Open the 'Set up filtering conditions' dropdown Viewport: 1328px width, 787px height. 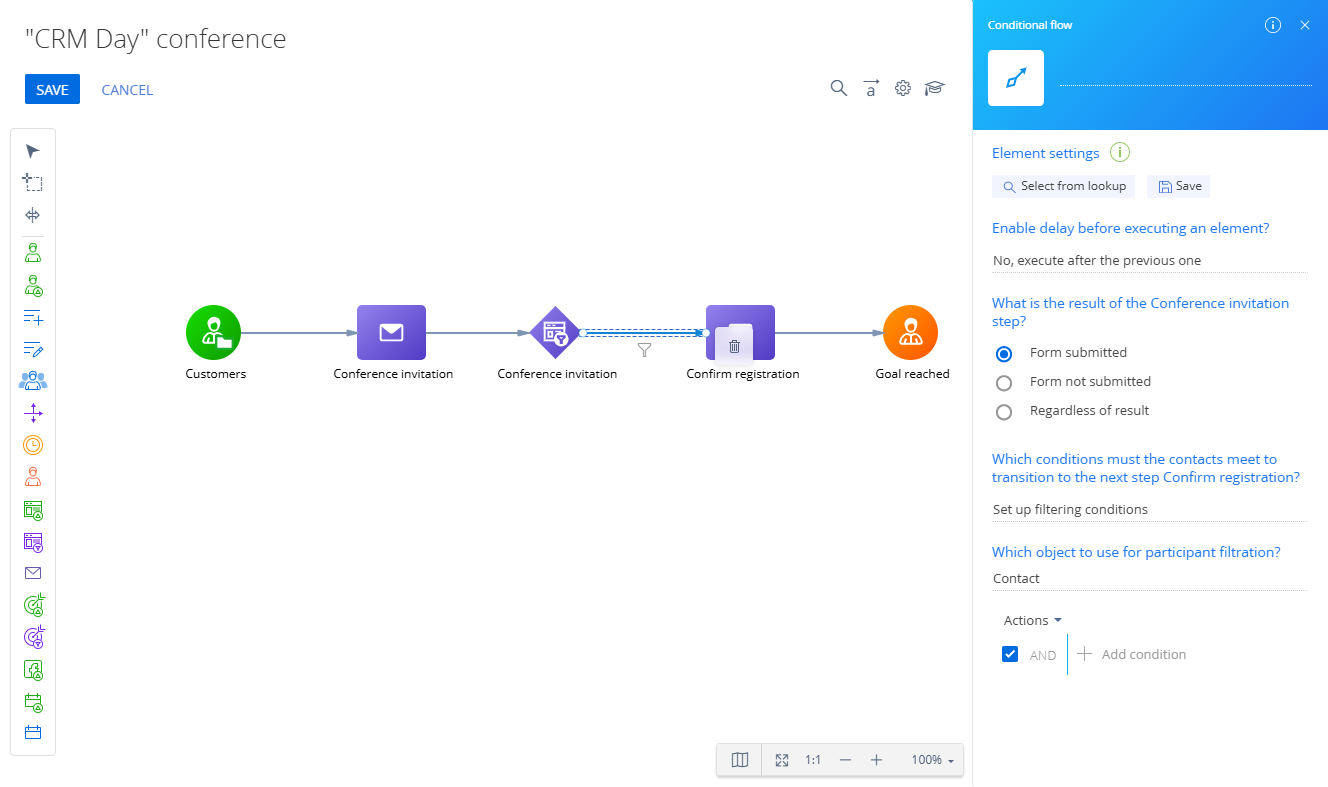1149,509
